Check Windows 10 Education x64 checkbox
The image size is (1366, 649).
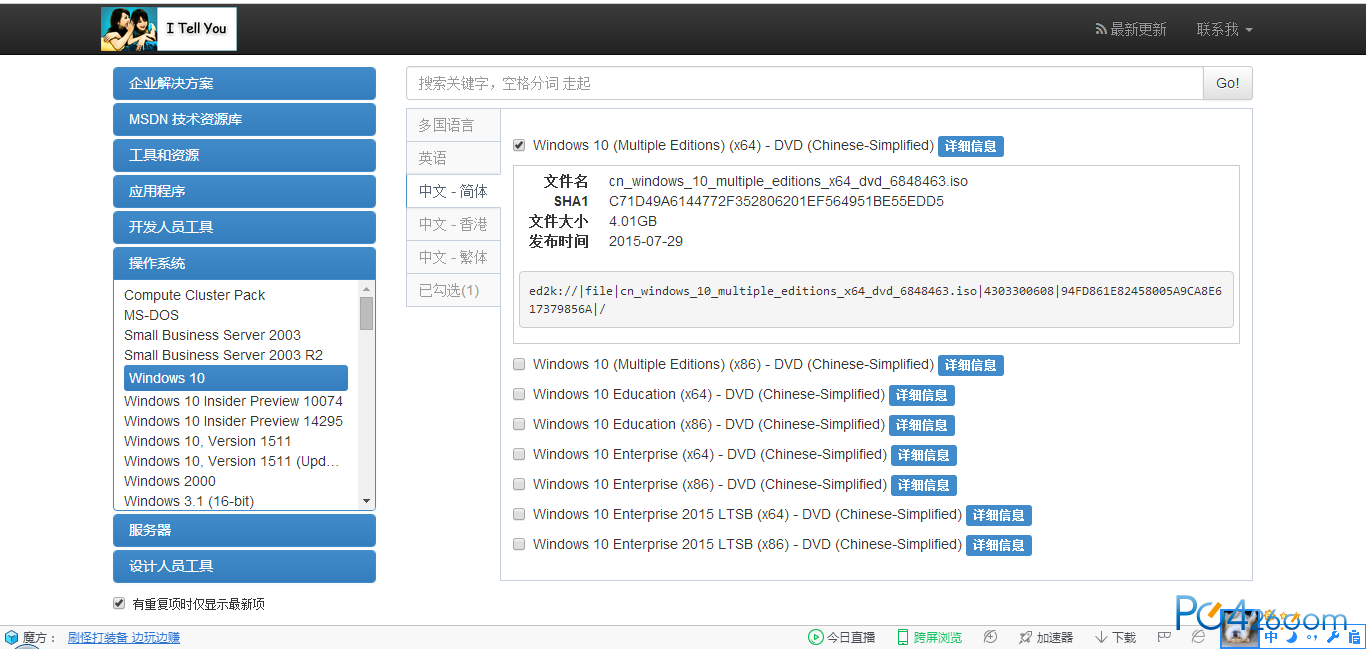519,394
